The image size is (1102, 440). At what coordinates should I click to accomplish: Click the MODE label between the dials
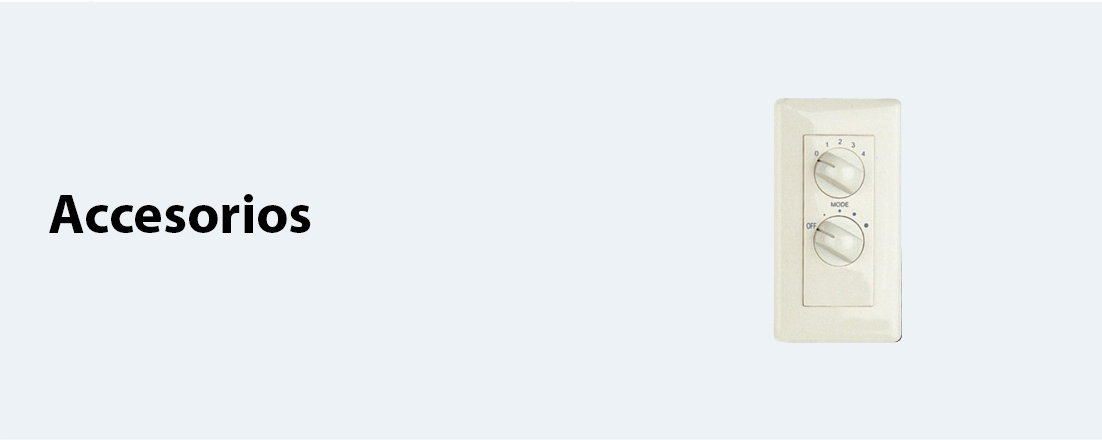[x=839, y=205]
